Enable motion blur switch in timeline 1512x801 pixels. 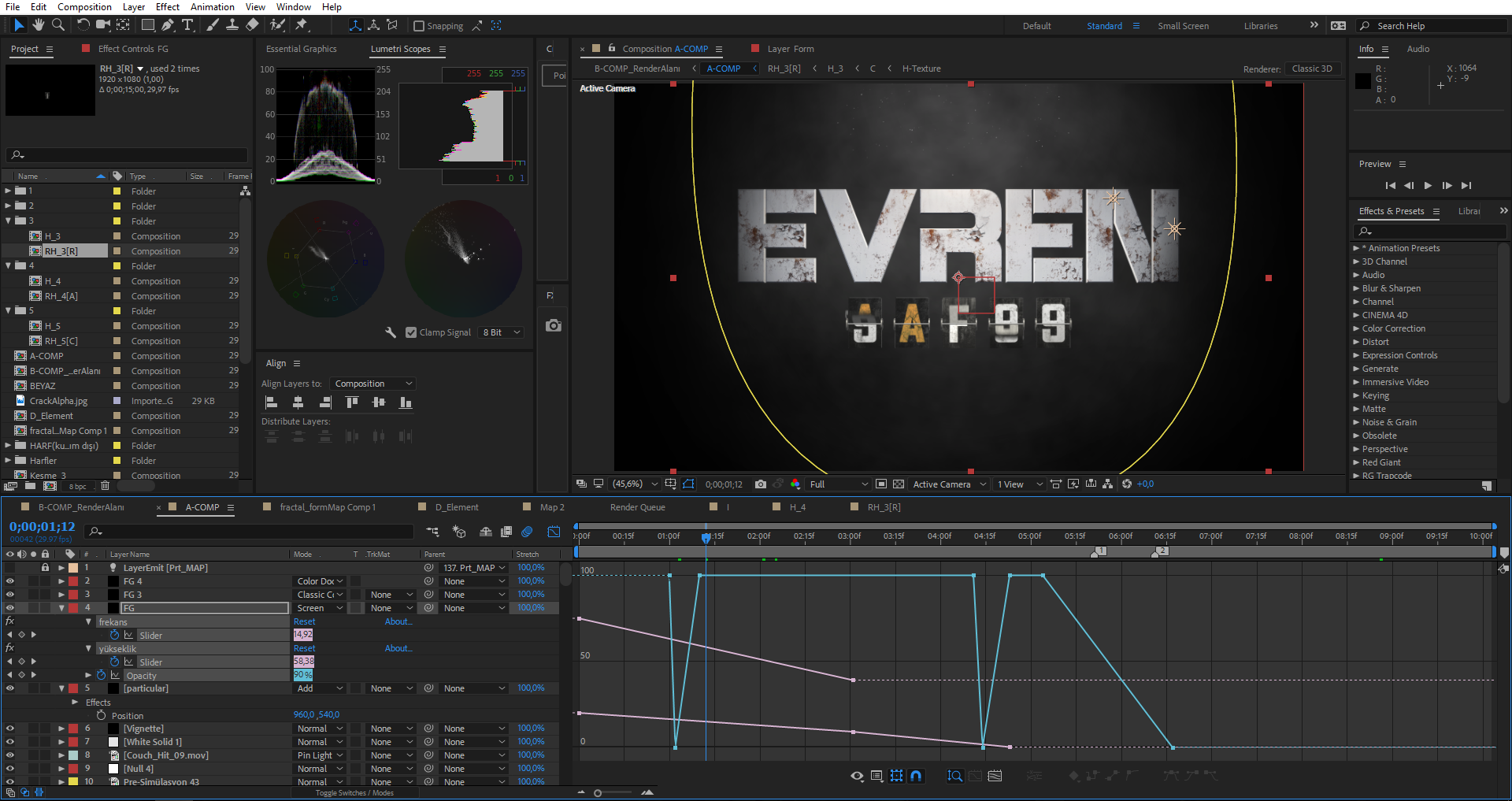(x=527, y=532)
